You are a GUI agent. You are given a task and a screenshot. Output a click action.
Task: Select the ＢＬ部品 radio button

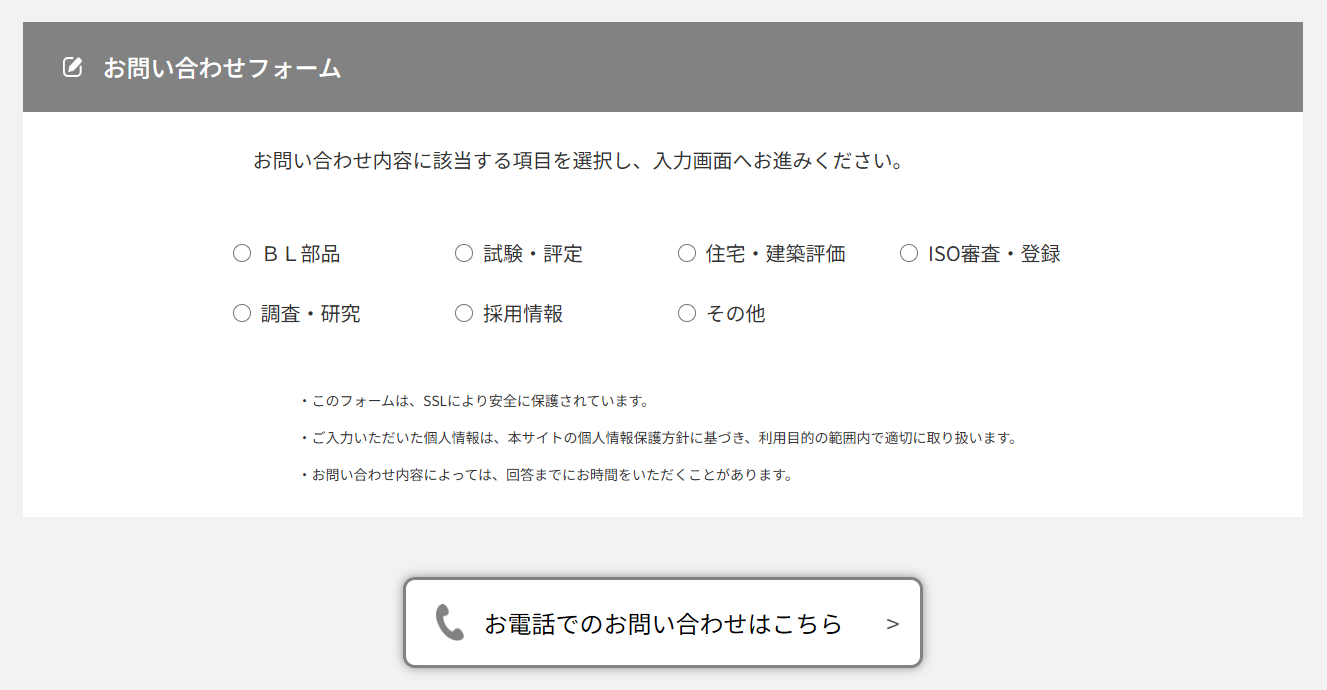pos(242,254)
